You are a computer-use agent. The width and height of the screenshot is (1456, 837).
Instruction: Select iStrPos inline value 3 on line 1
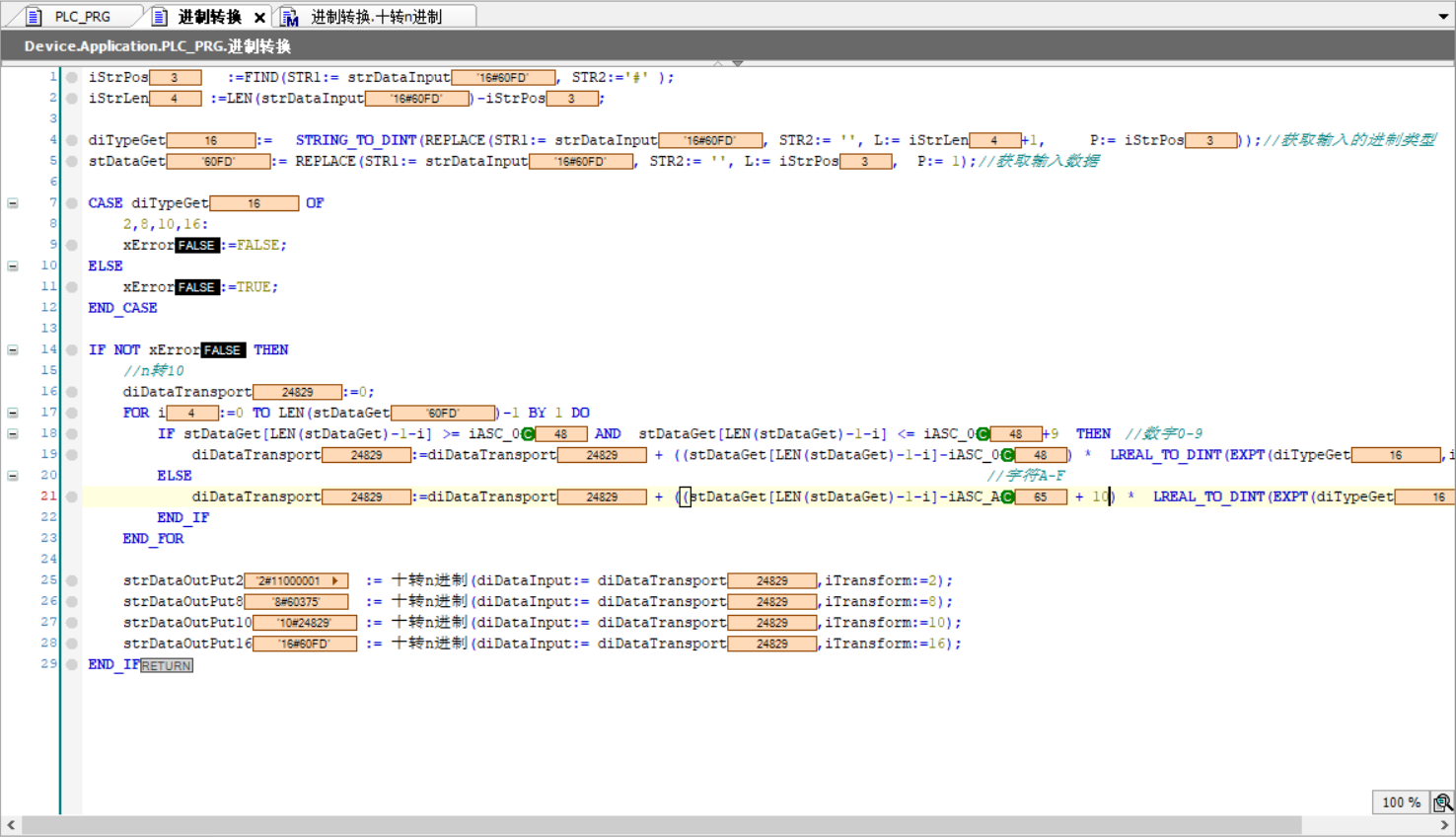pos(175,77)
